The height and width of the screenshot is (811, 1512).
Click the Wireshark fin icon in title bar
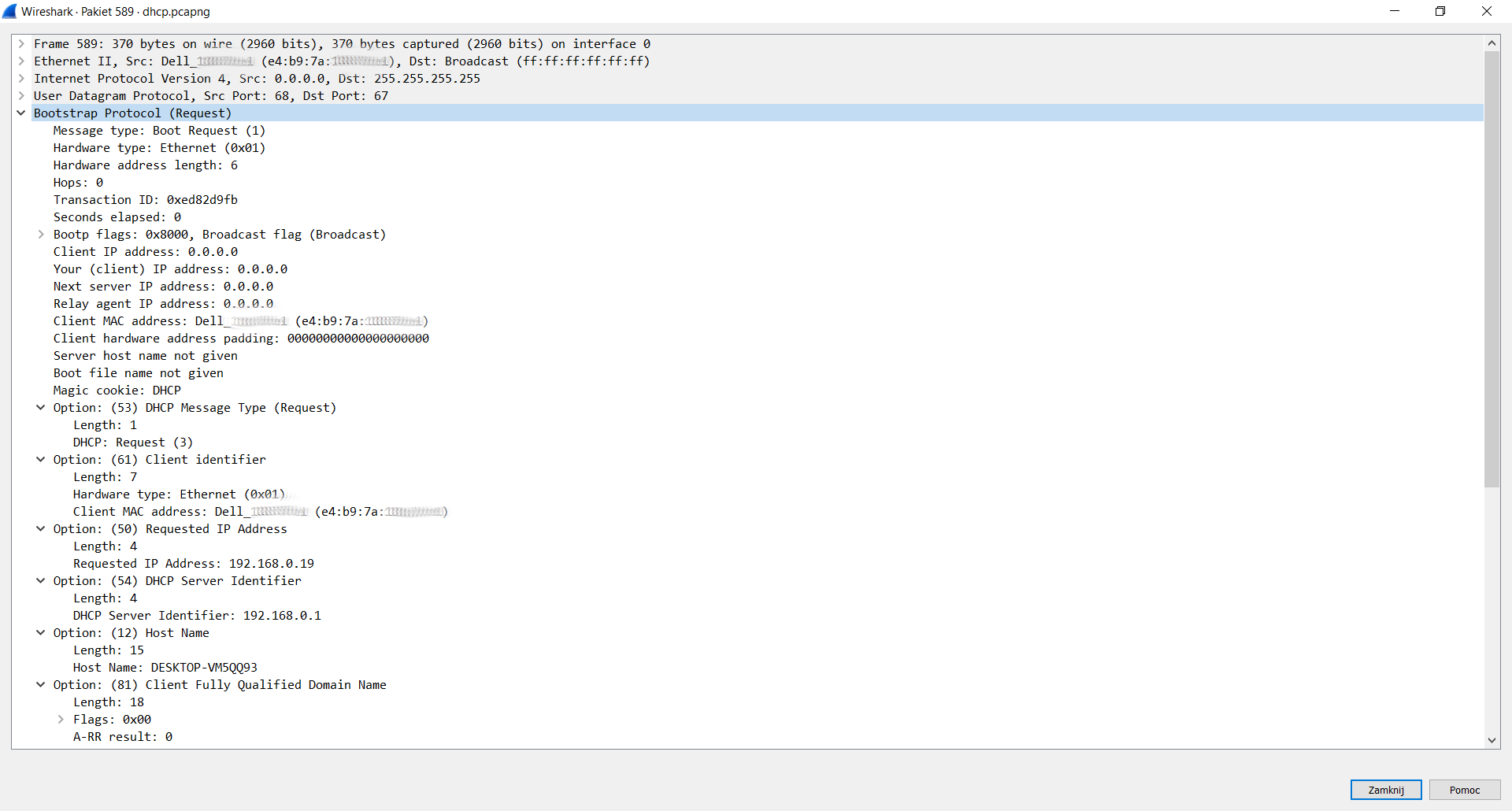9,11
